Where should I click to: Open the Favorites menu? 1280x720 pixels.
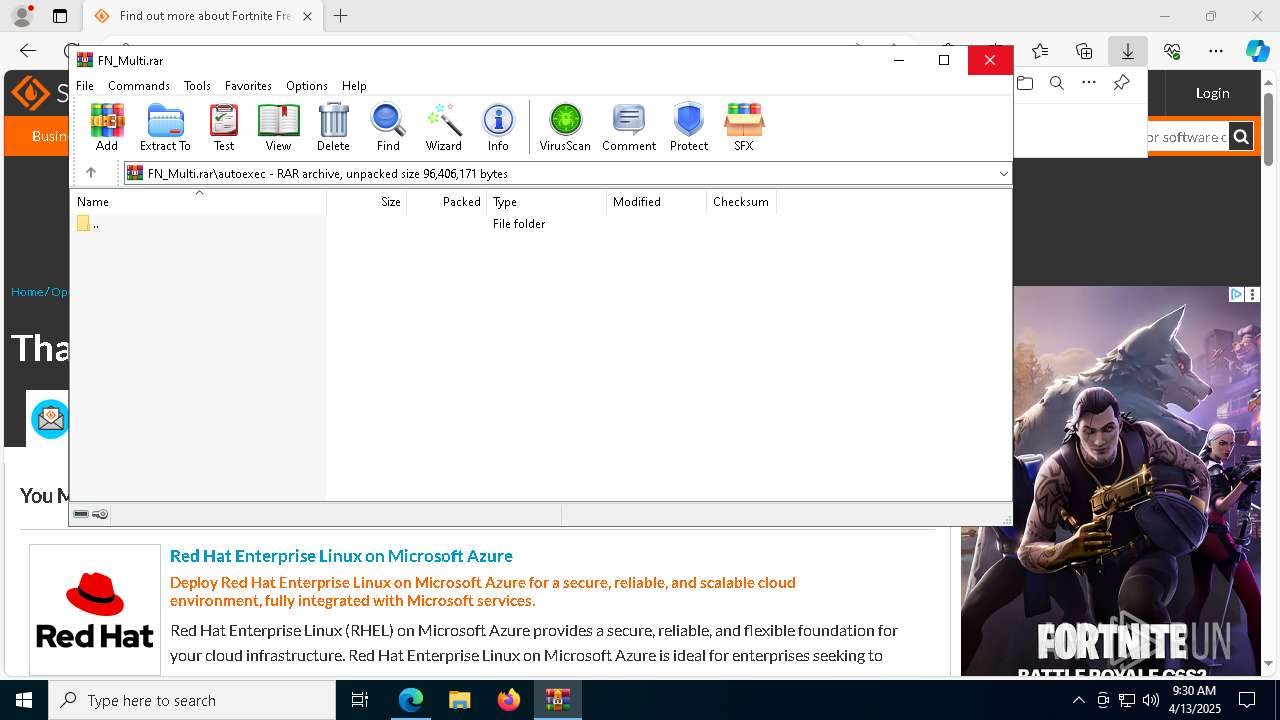(248, 86)
